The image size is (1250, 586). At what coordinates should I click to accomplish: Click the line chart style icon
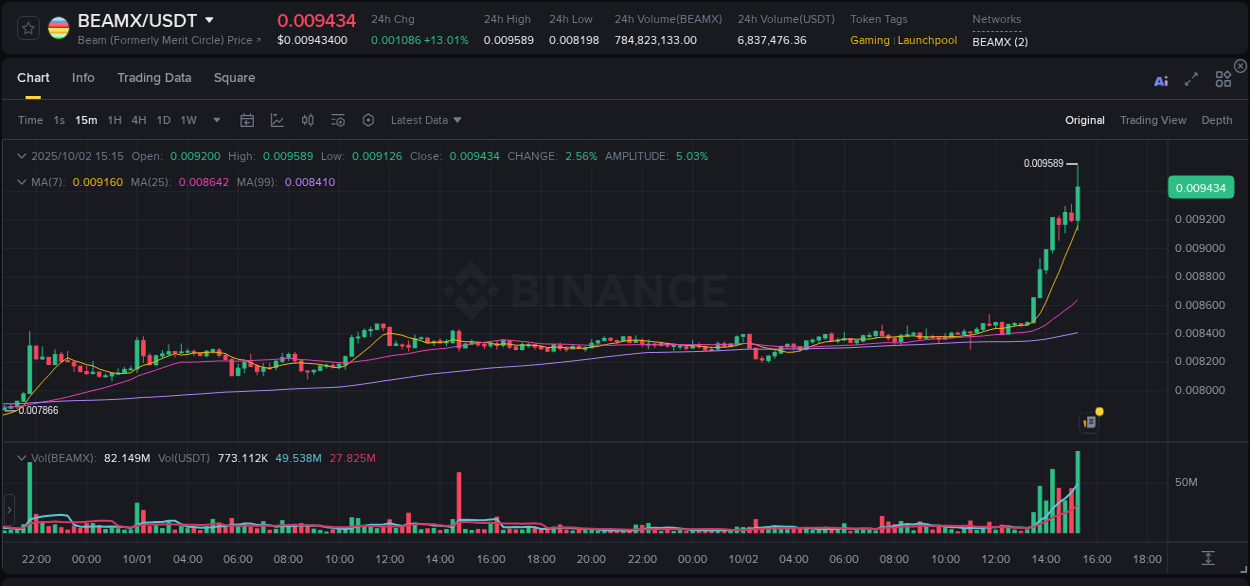277,120
